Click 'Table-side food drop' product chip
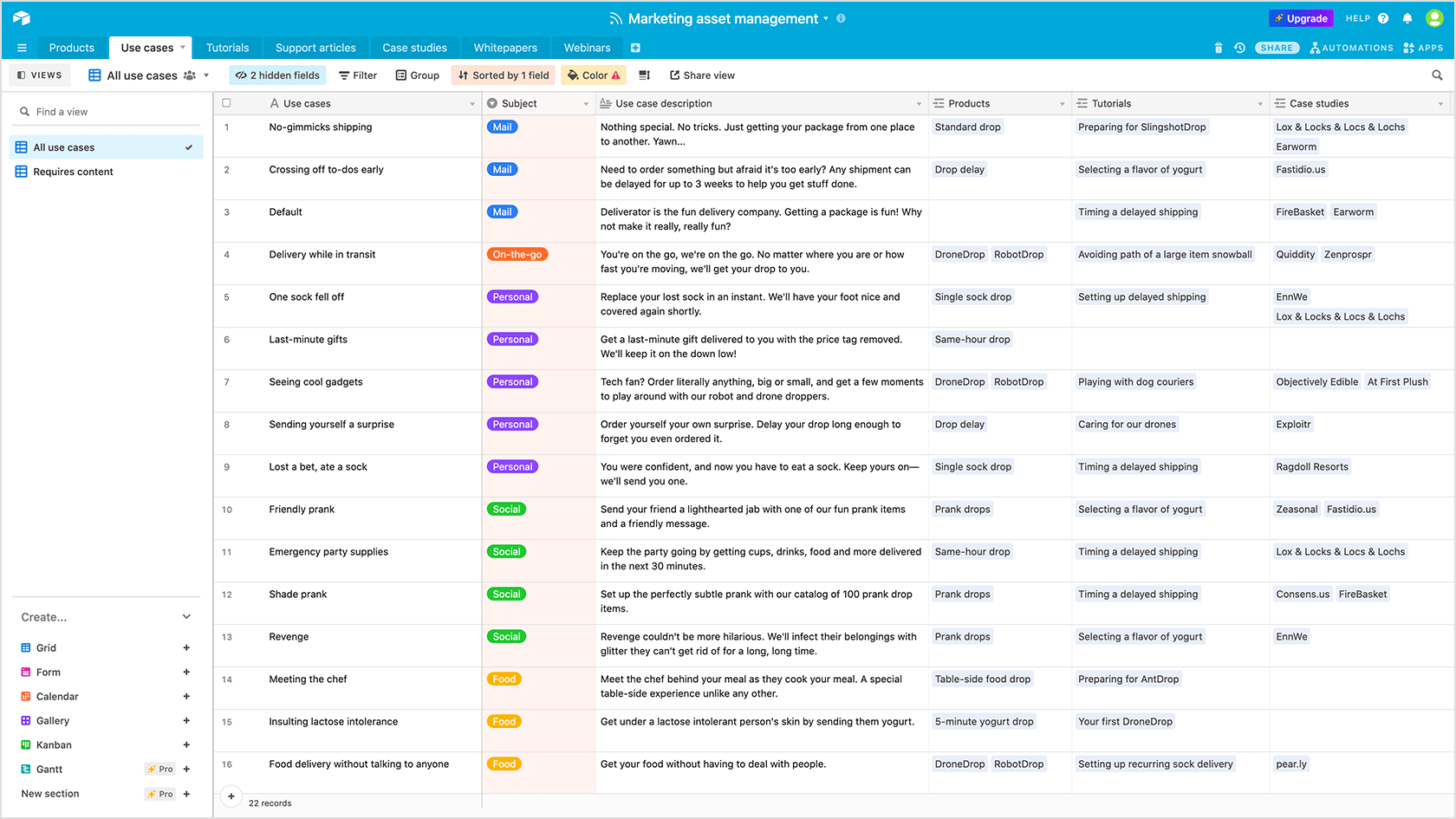 (x=983, y=679)
